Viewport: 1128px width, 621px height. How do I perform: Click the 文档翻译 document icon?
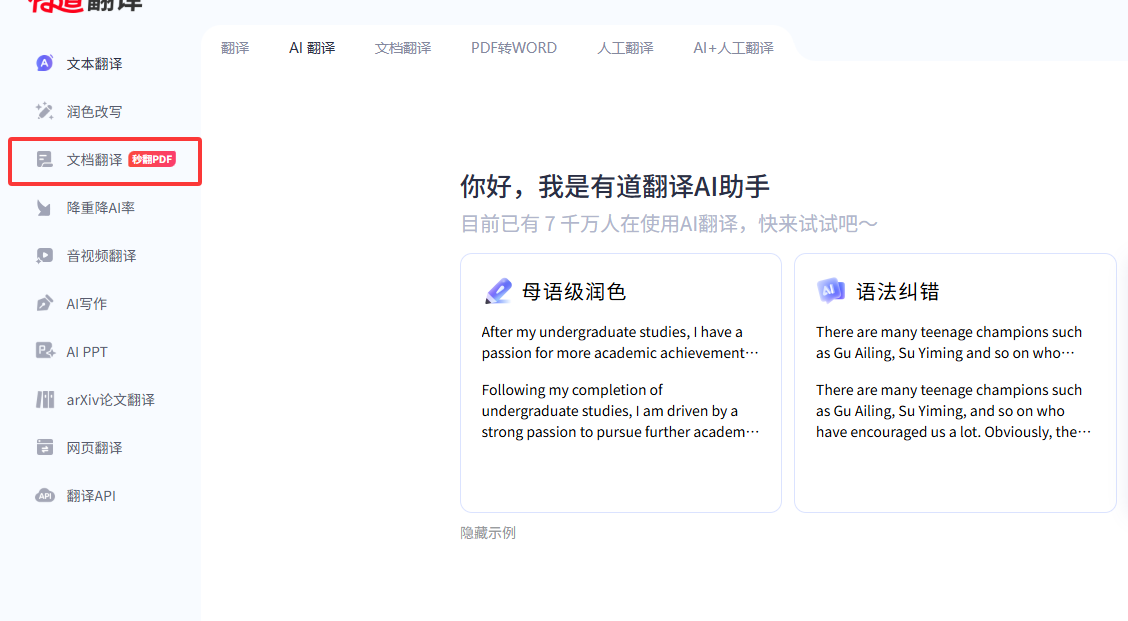tap(44, 160)
